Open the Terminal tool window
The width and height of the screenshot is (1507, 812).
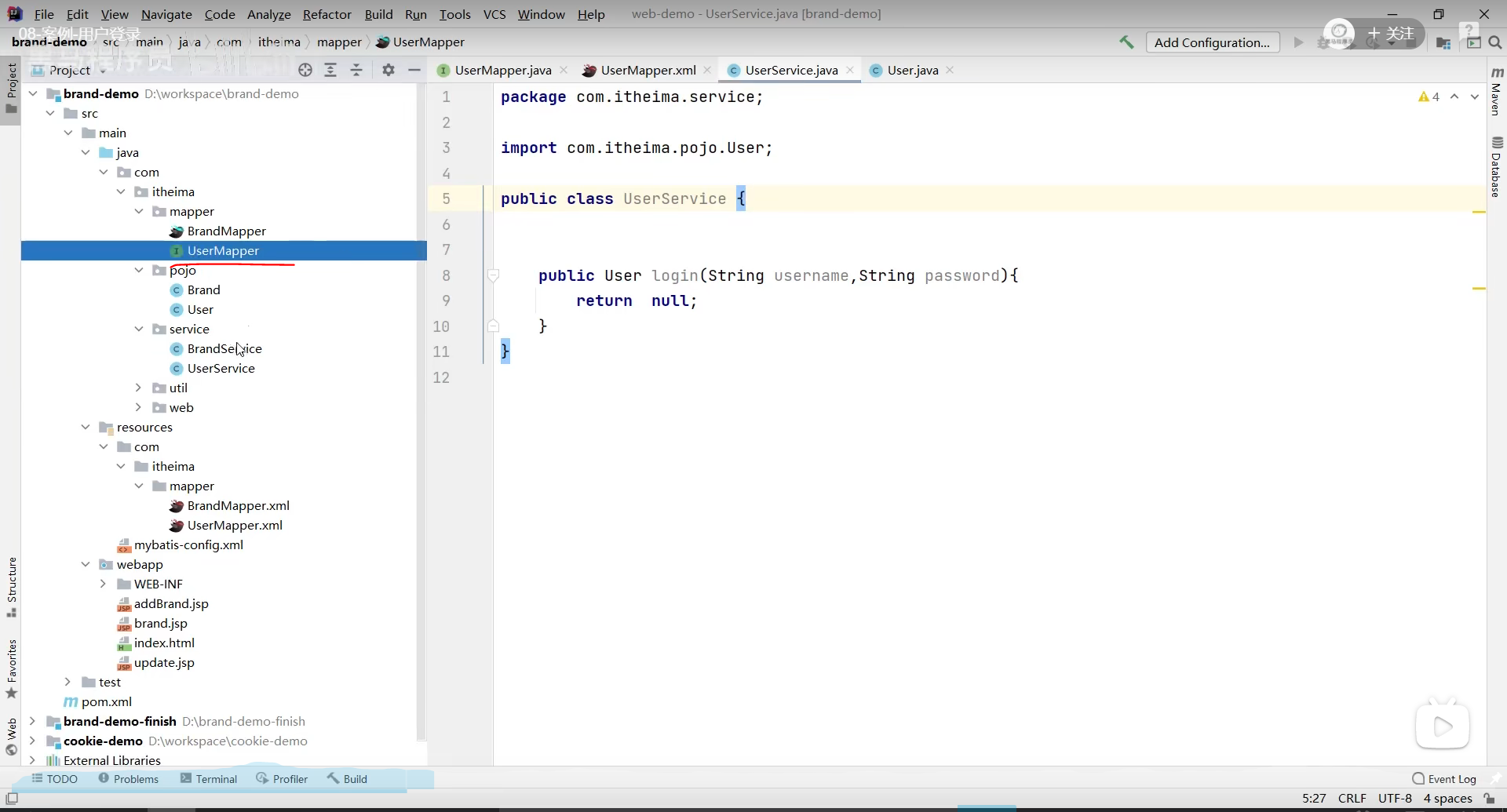(209, 779)
